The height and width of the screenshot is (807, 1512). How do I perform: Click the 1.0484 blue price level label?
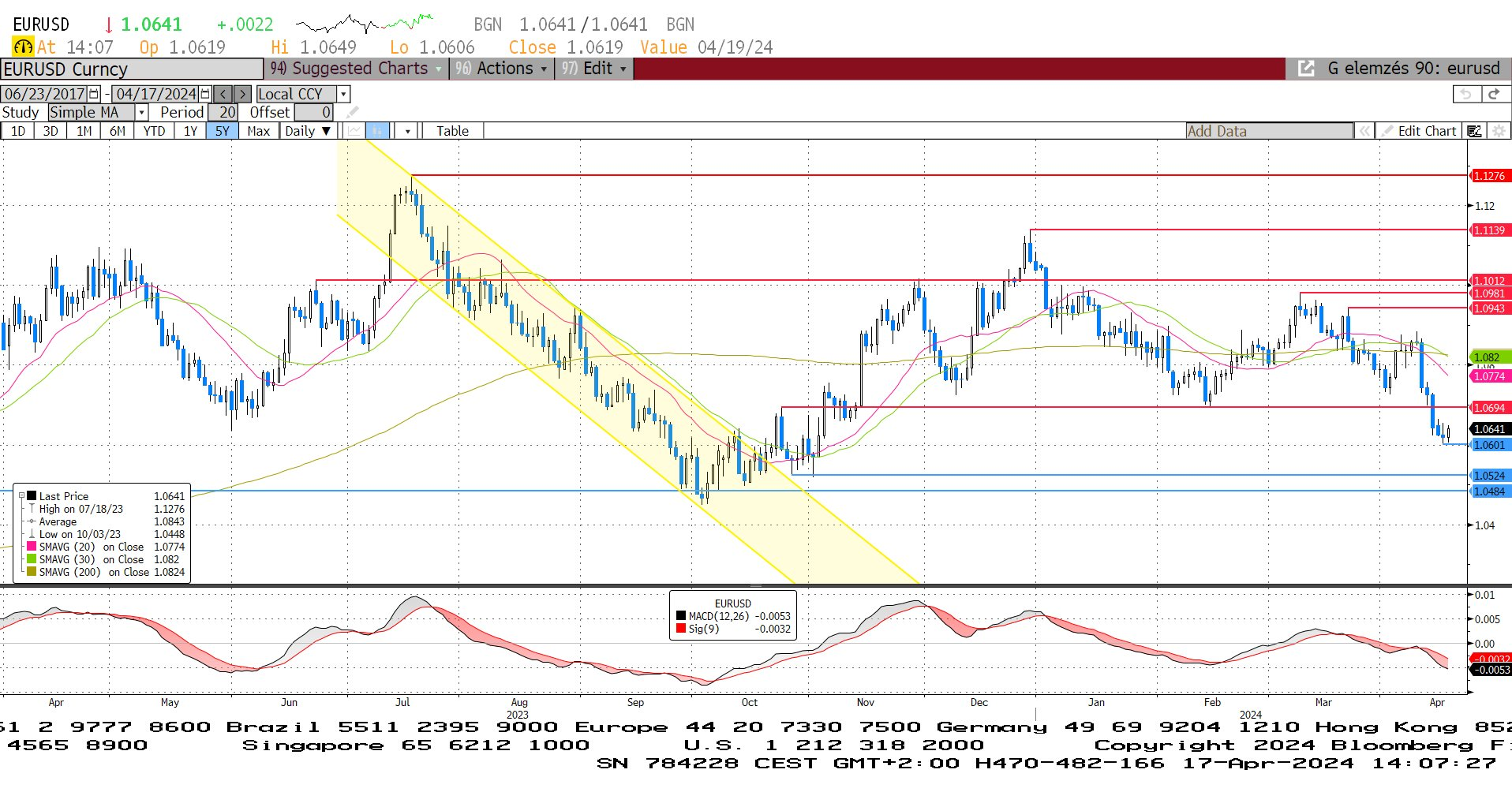(1490, 491)
